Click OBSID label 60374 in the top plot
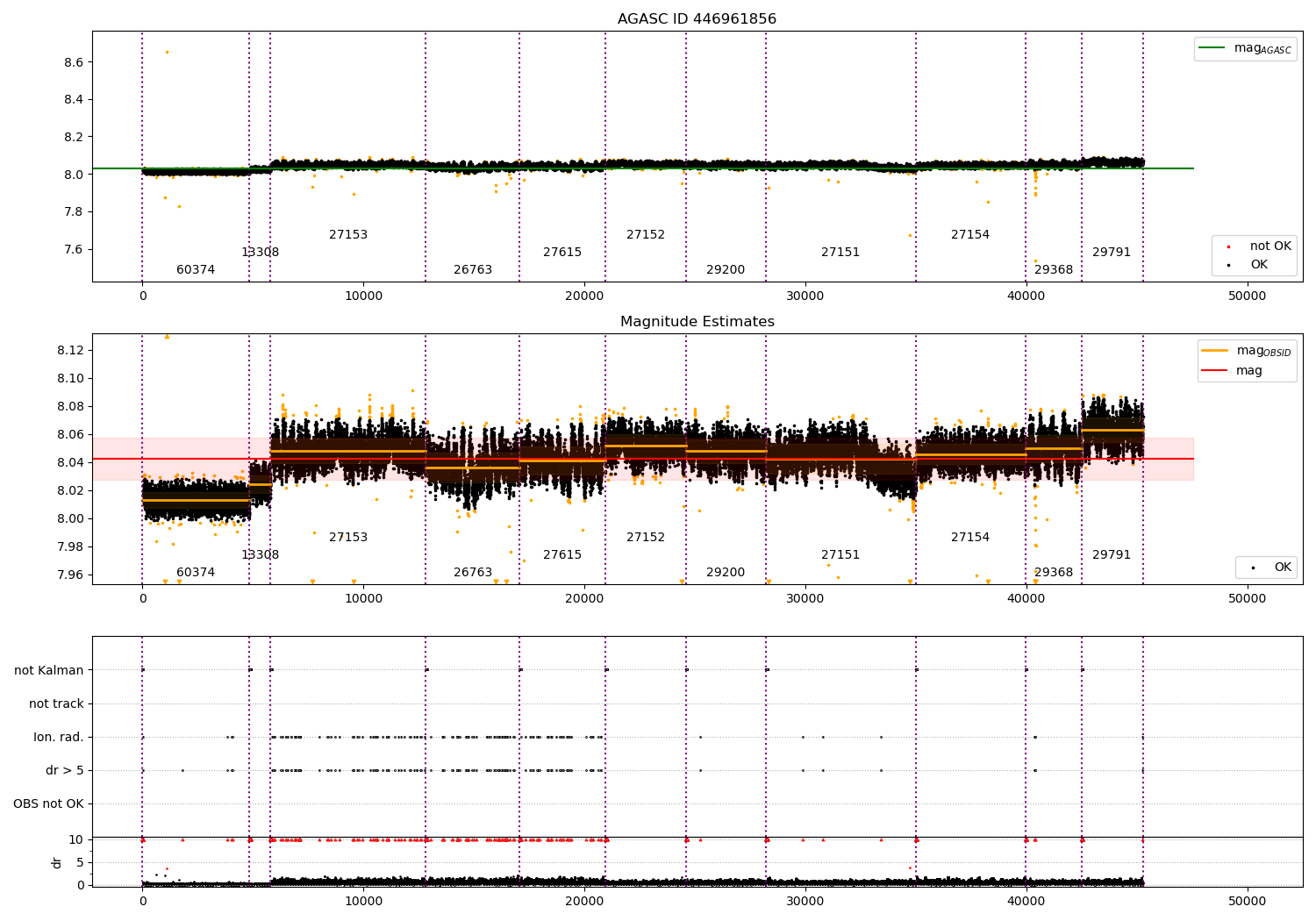1316x921 pixels. click(x=196, y=270)
